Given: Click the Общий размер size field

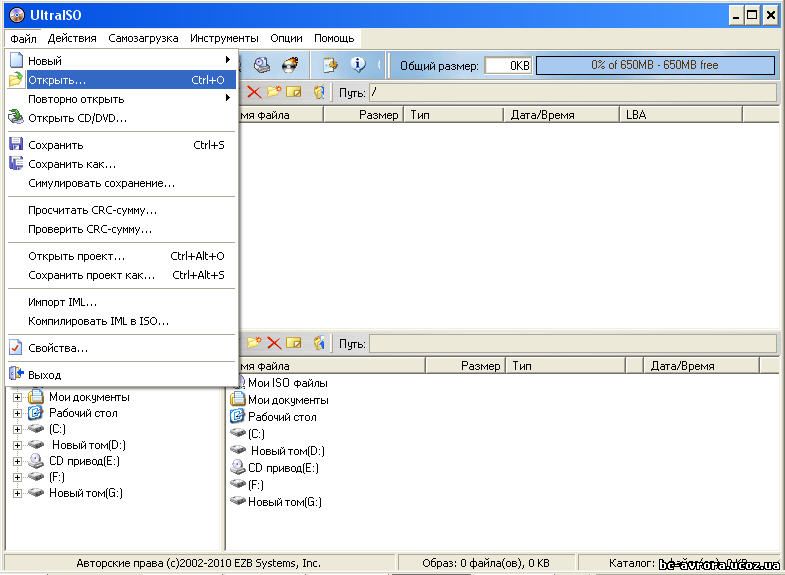Looking at the screenshot, I should [x=508, y=66].
